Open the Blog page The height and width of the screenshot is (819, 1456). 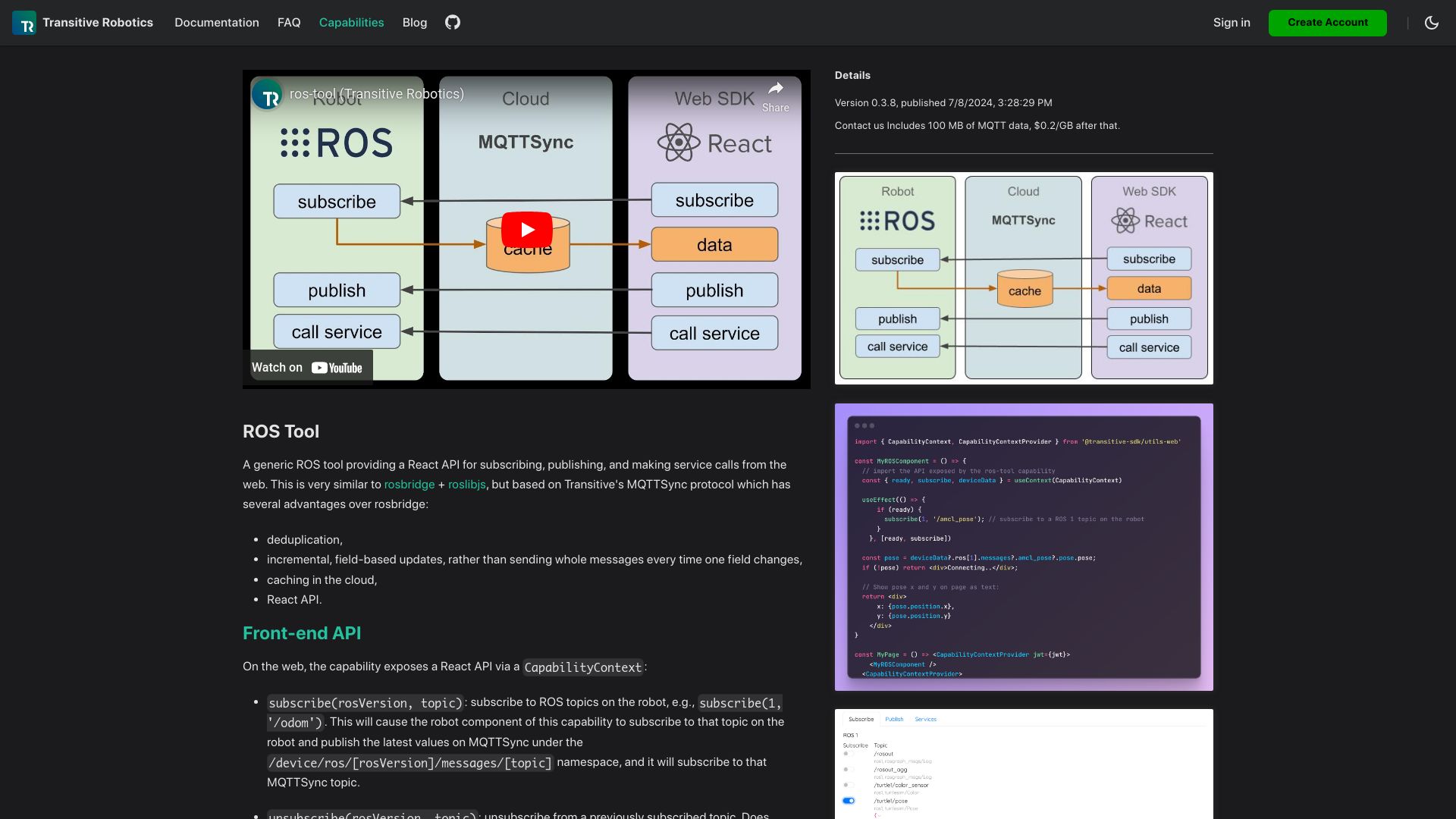click(x=415, y=23)
